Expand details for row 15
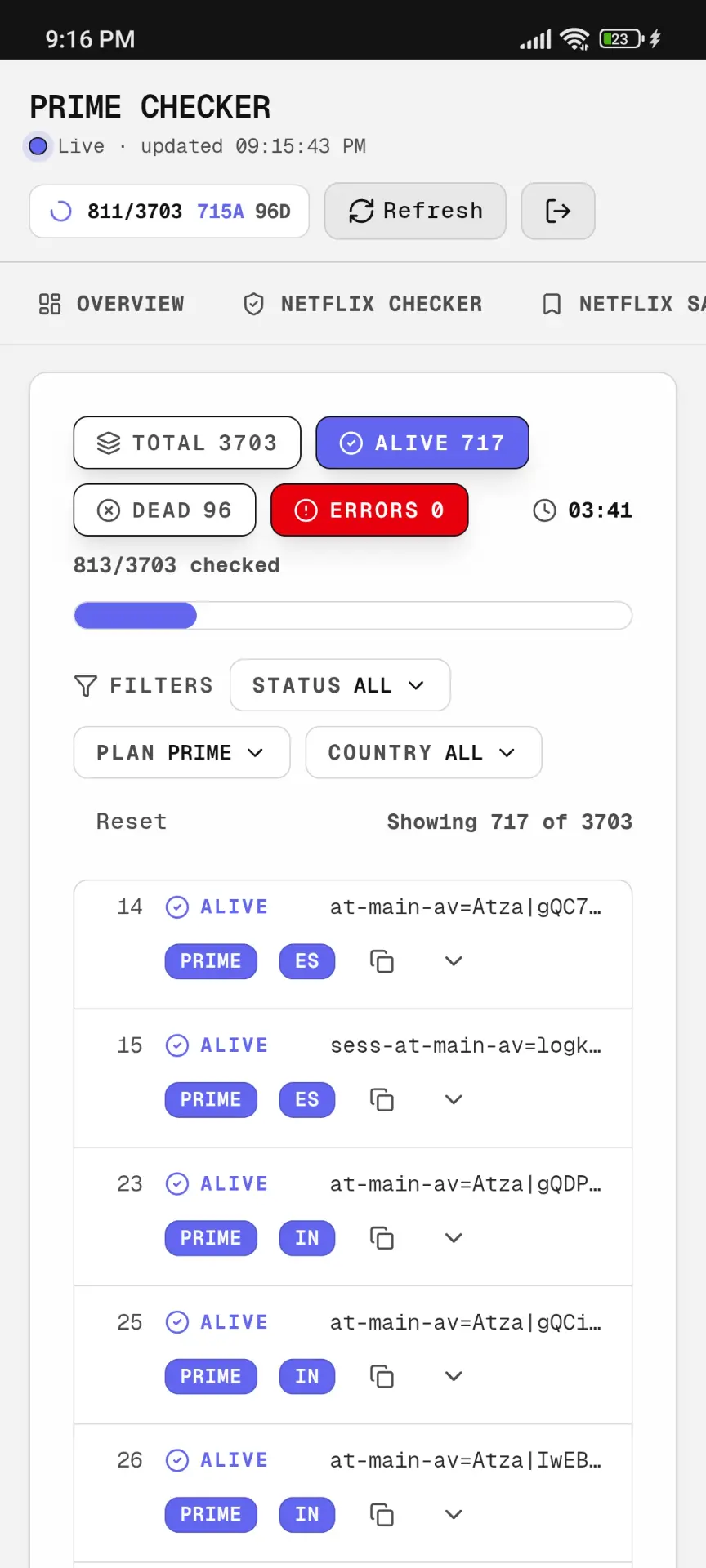 [x=454, y=1100]
